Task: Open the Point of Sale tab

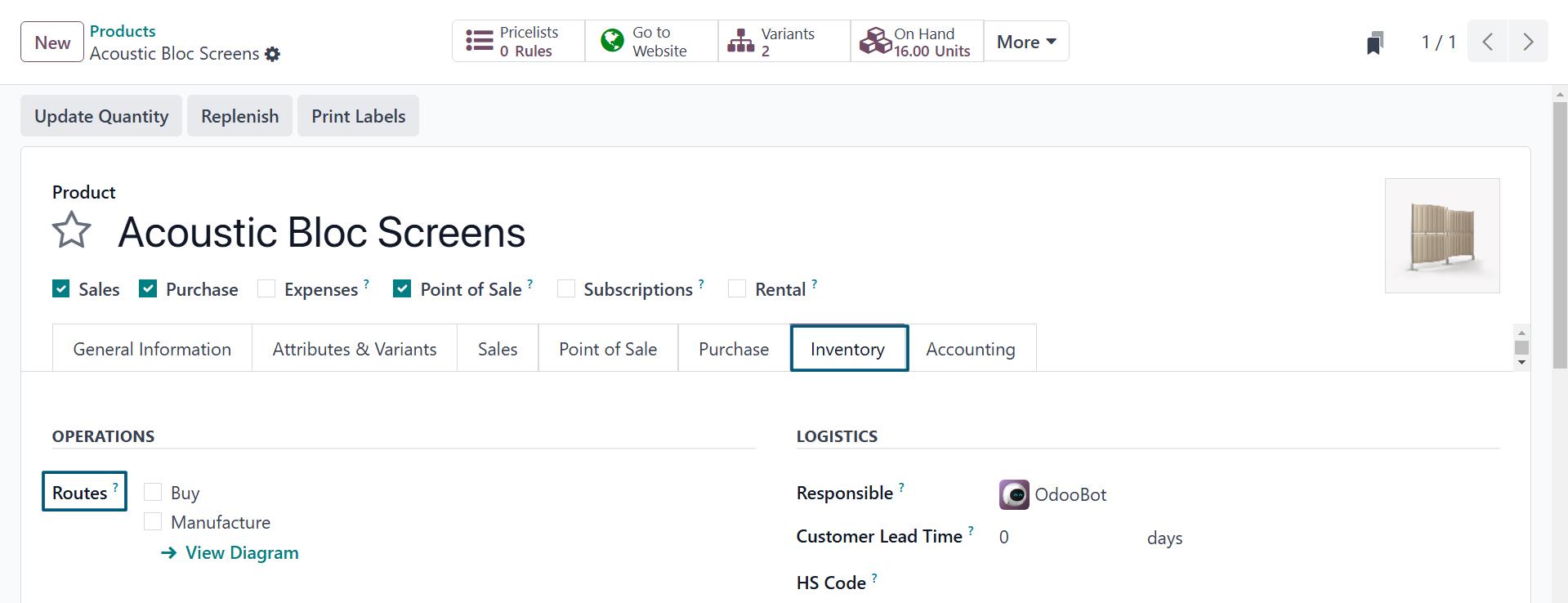Action: 608,349
